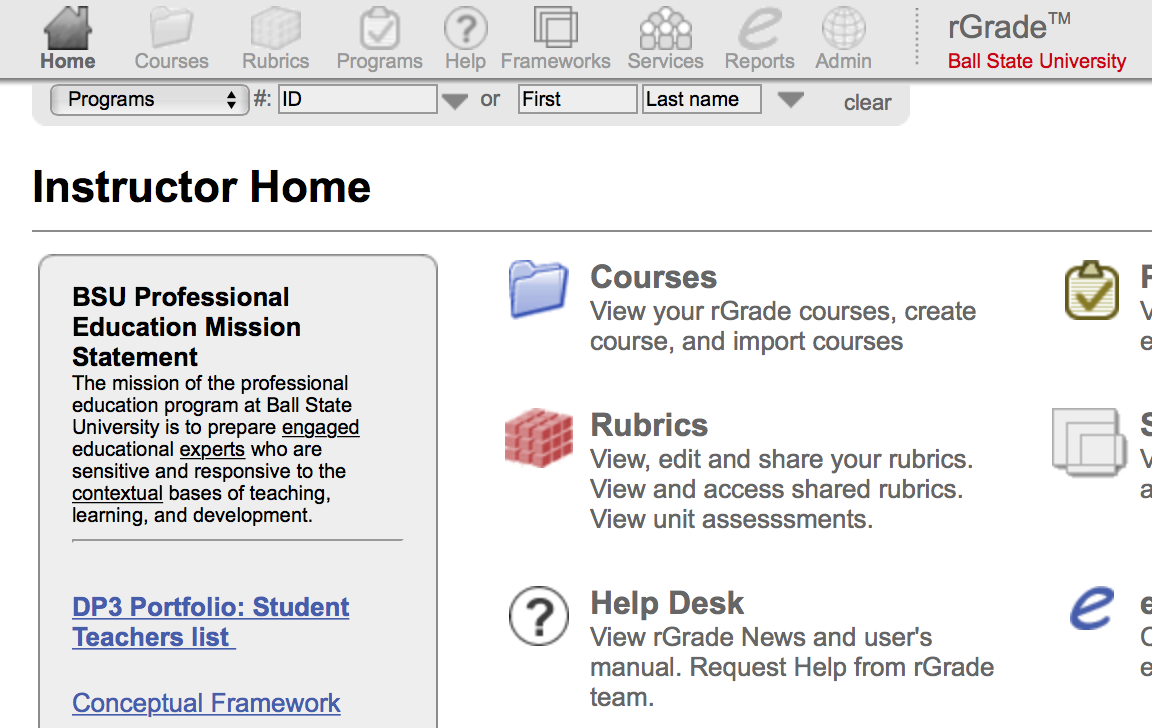Open Rubrics cube icon in top navigation
Image resolution: width=1152 pixels, height=728 pixels.
pos(275,28)
